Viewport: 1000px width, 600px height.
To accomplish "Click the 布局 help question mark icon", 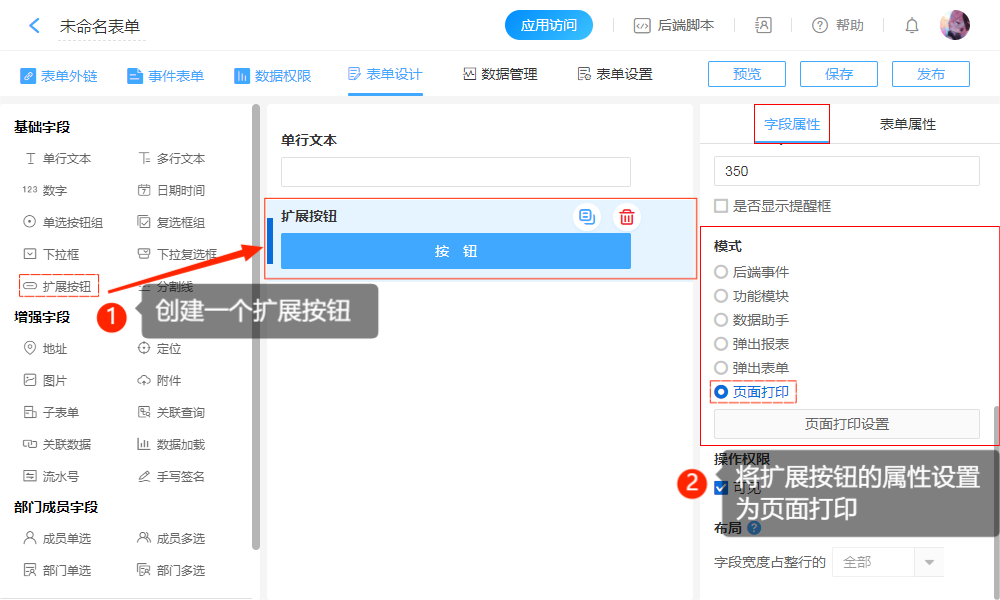I will coord(754,528).
